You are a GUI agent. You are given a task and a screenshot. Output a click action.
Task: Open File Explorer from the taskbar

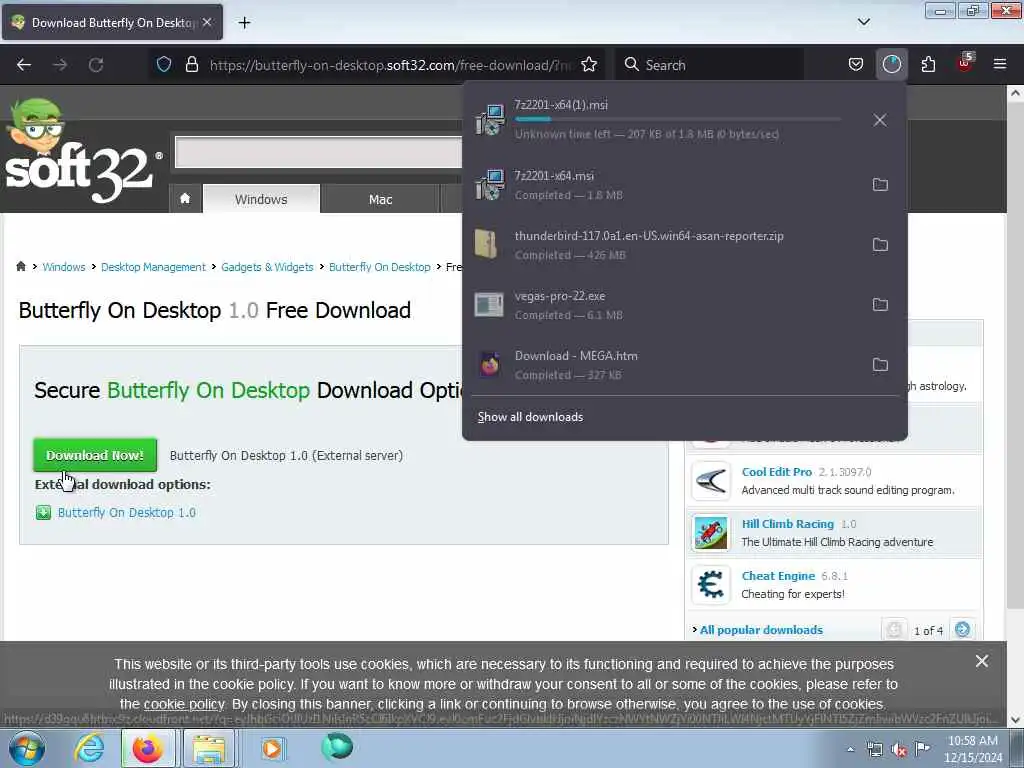pos(208,748)
